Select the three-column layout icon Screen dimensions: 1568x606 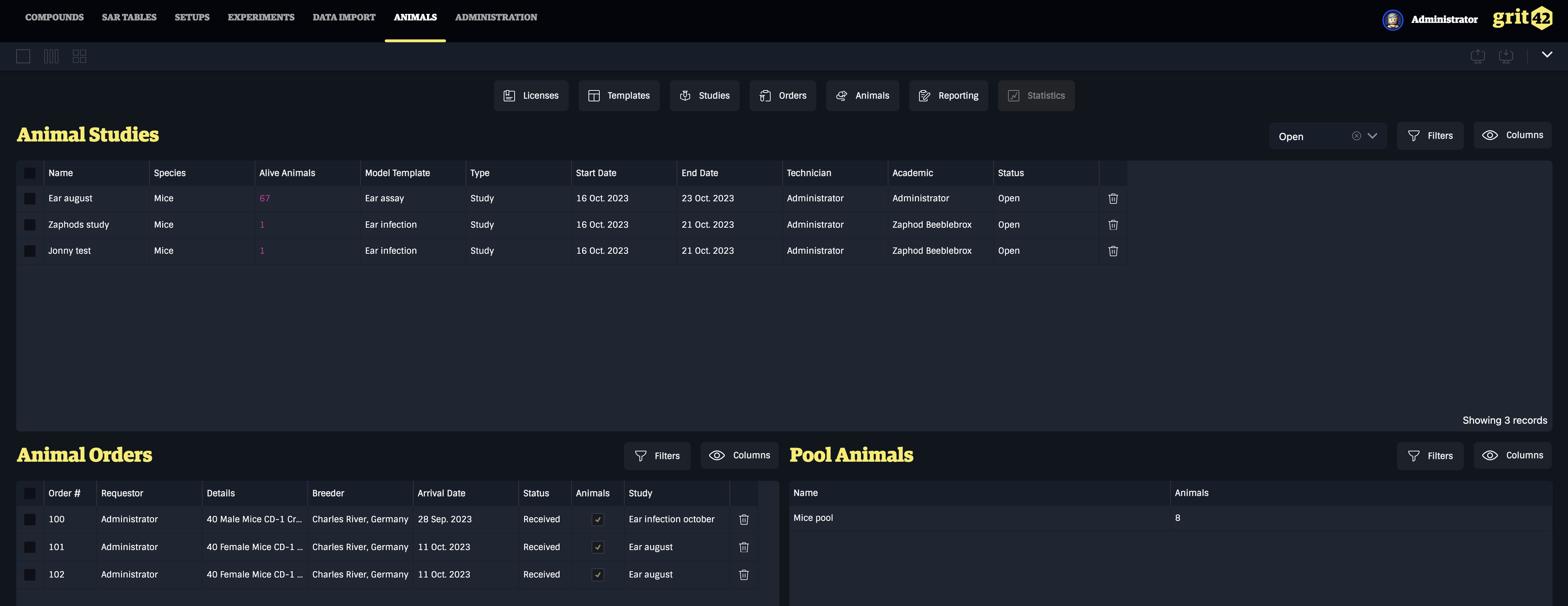pos(51,57)
